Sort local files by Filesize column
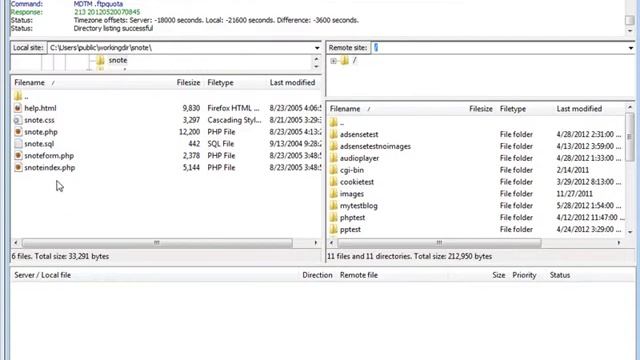Viewport: 640px width, 360px height. pyautogui.click(x=188, y=82)
